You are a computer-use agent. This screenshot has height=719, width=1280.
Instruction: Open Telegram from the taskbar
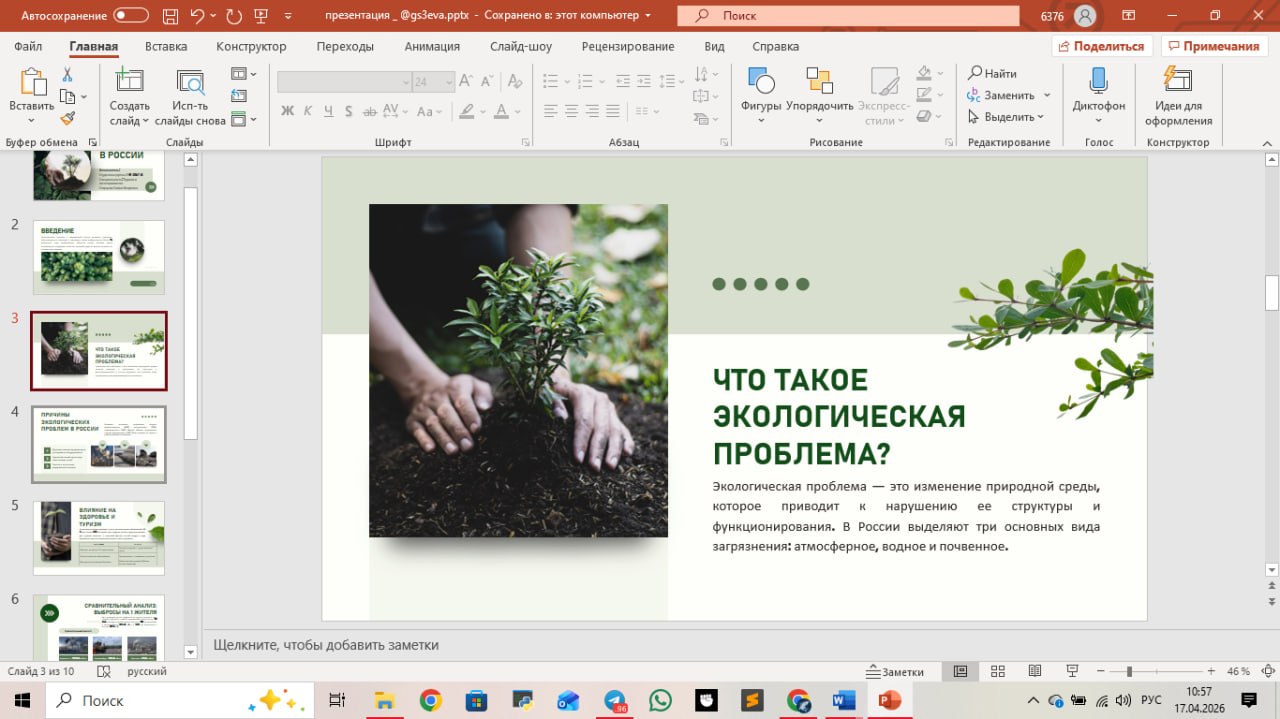[616, 700]
